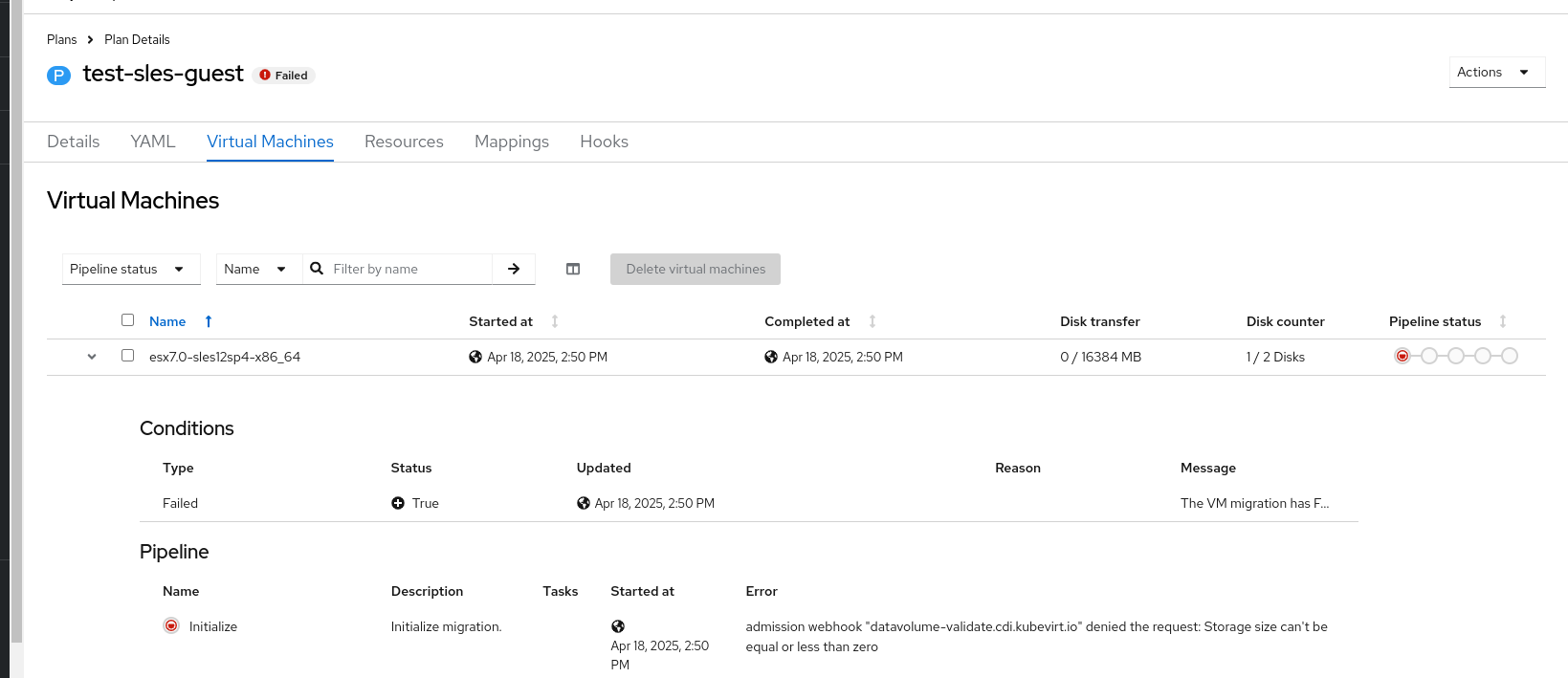Viewport: 1568px width, 678px height.
Task: Click the red failed pipeline status circle
Action: (1402, 356)
